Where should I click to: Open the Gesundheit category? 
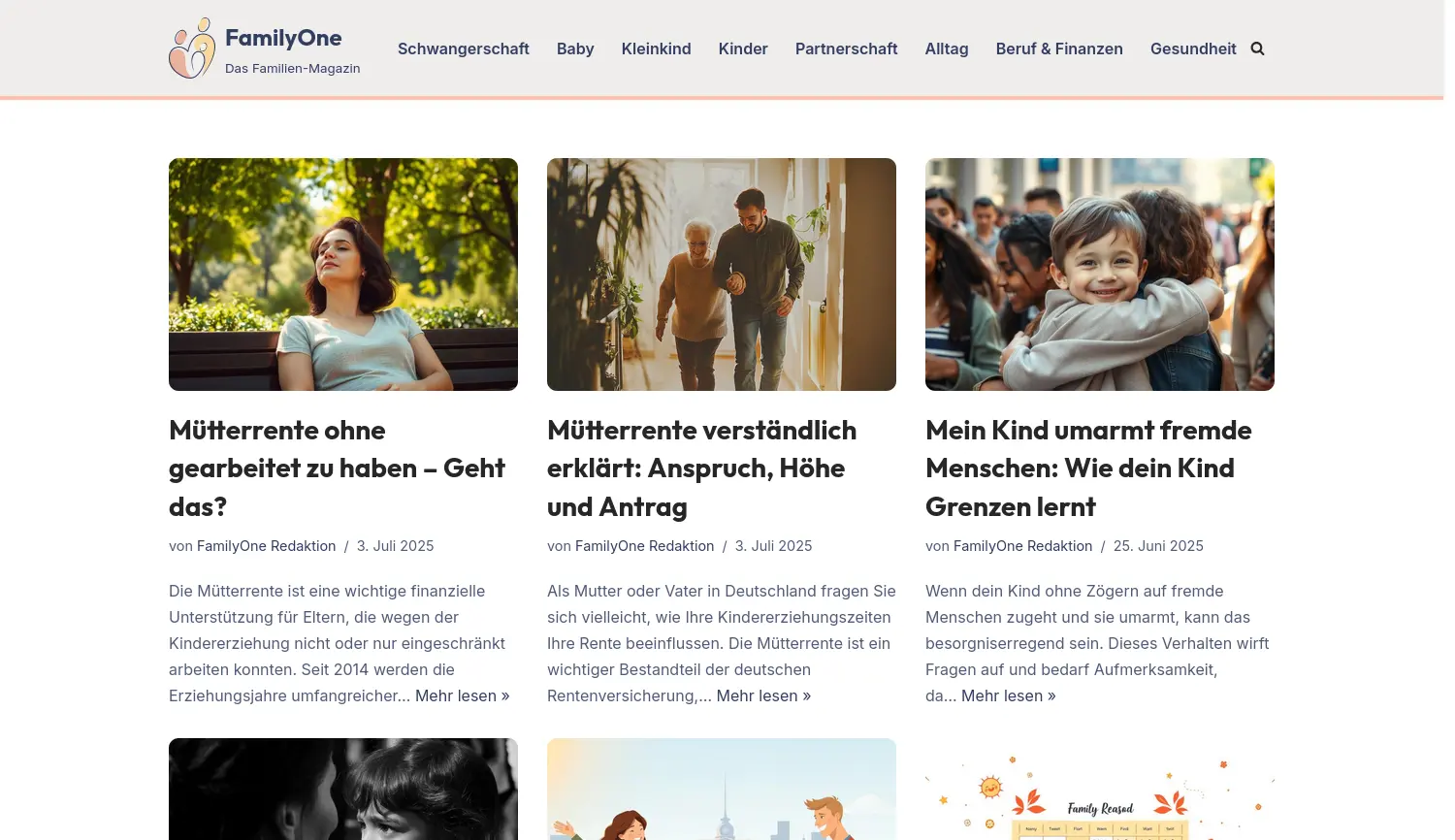tap(1193, 48)
